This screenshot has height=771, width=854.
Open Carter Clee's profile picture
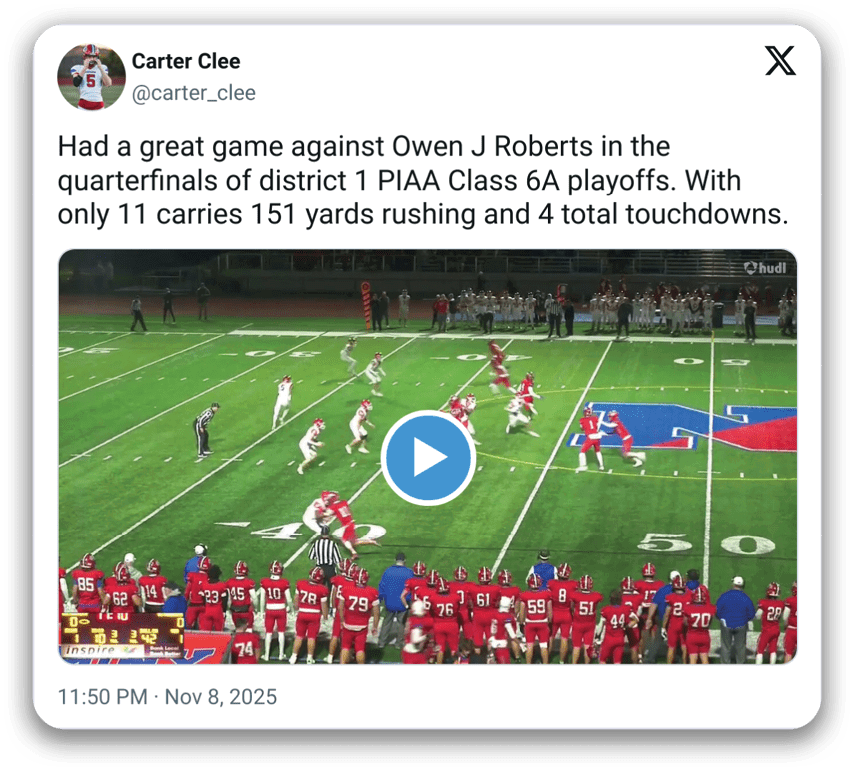pos(92,77)
